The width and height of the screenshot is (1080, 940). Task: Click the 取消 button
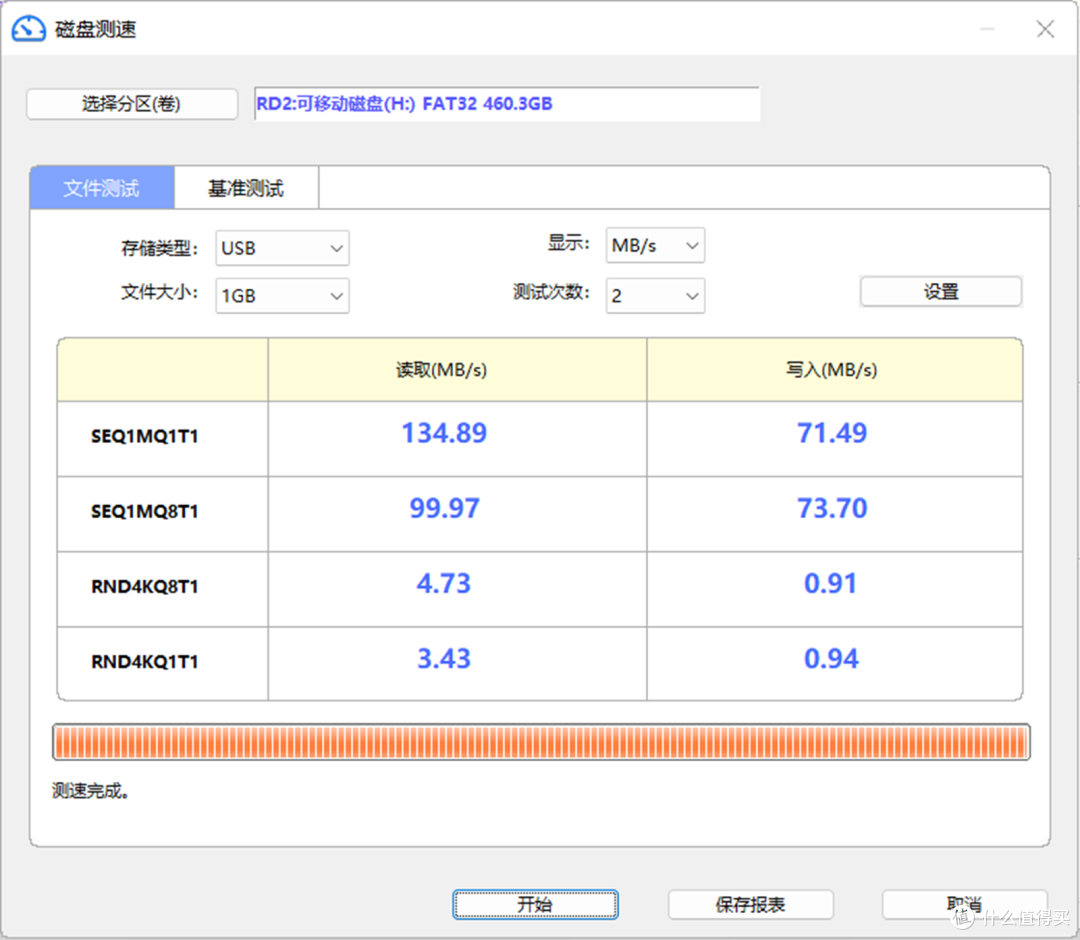point(964,904)
